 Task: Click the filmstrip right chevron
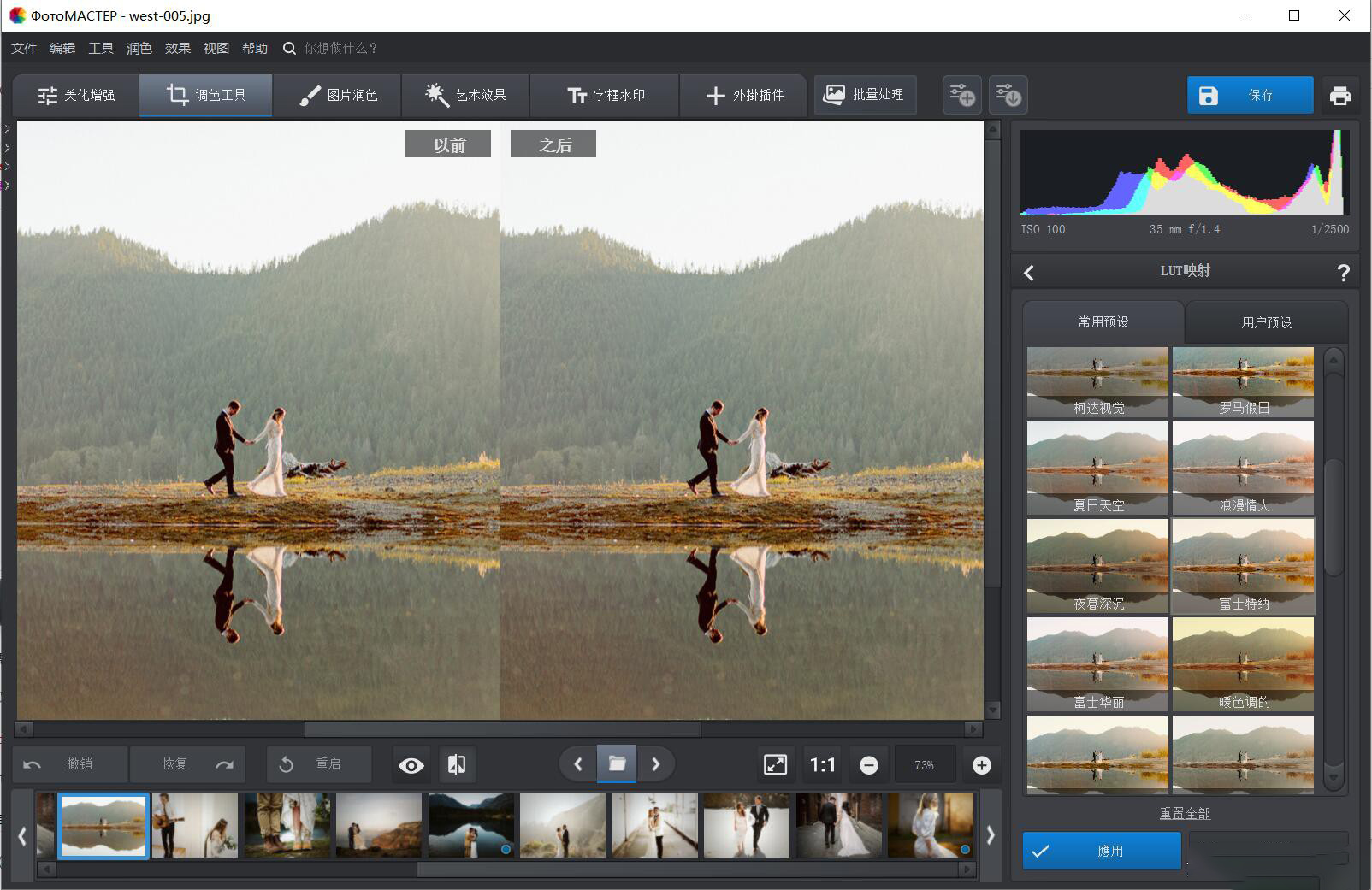[x=991, y=836]
